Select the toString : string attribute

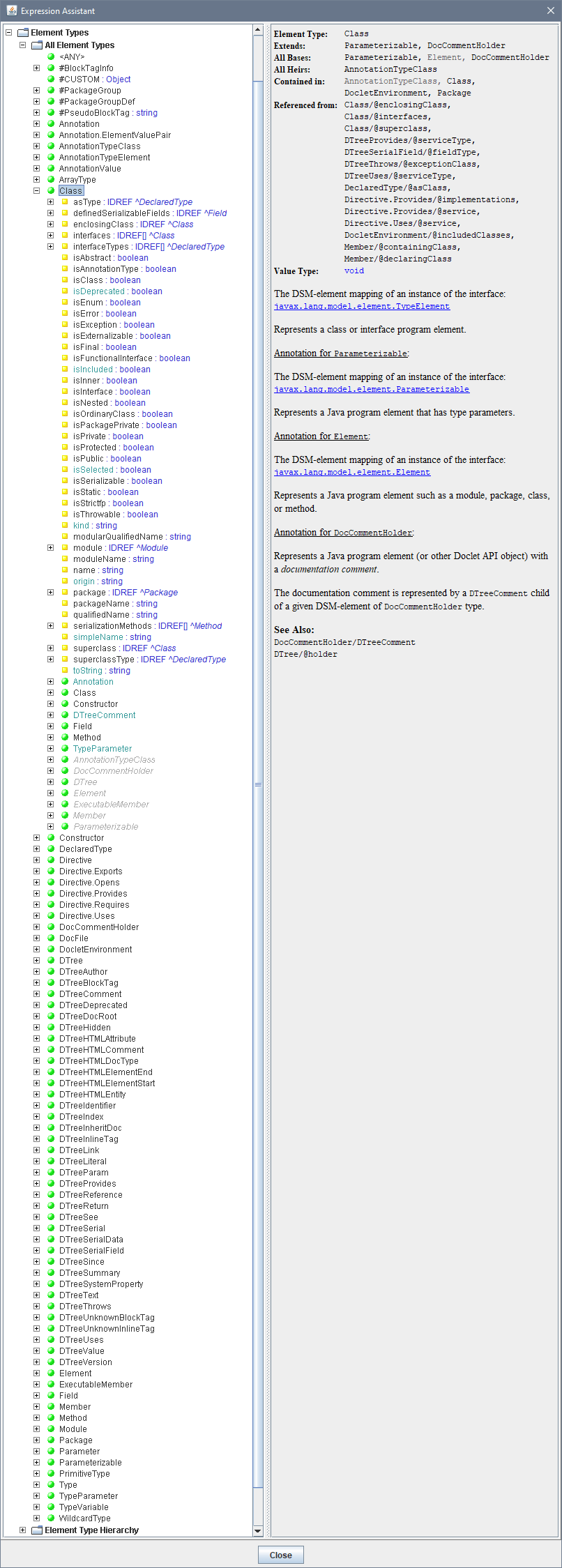pos(102,671)
